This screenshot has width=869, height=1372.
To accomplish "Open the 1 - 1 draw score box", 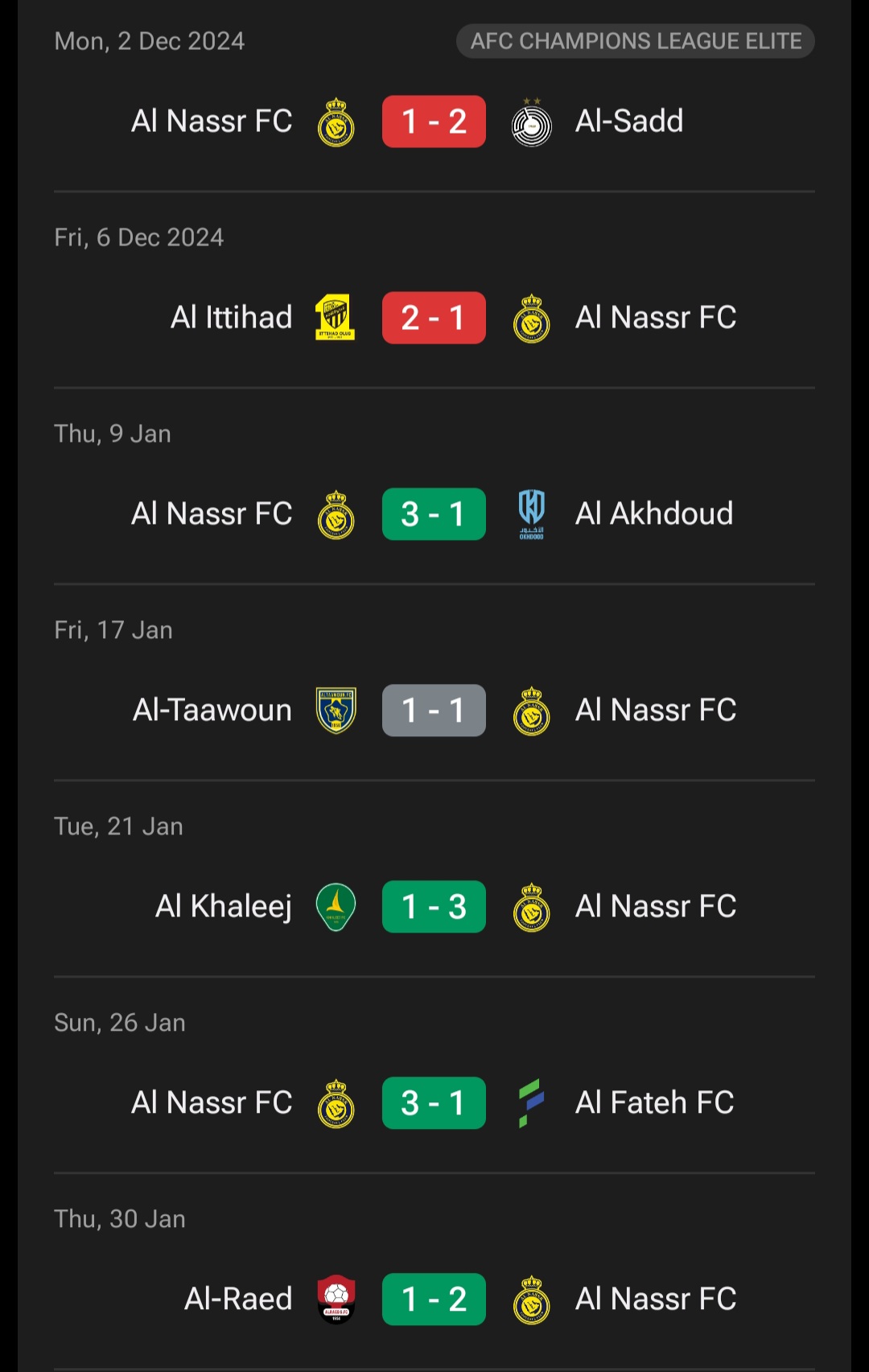I will 434,711.
